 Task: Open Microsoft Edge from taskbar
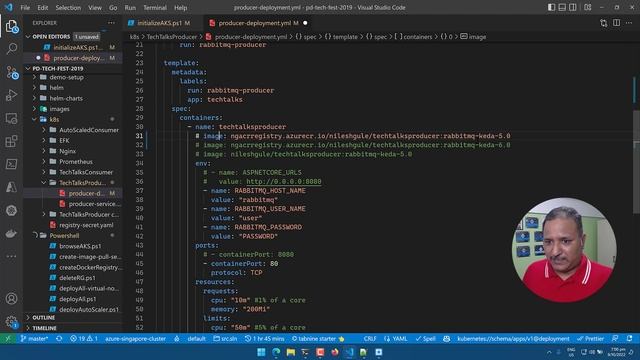(x=276, y=352)
